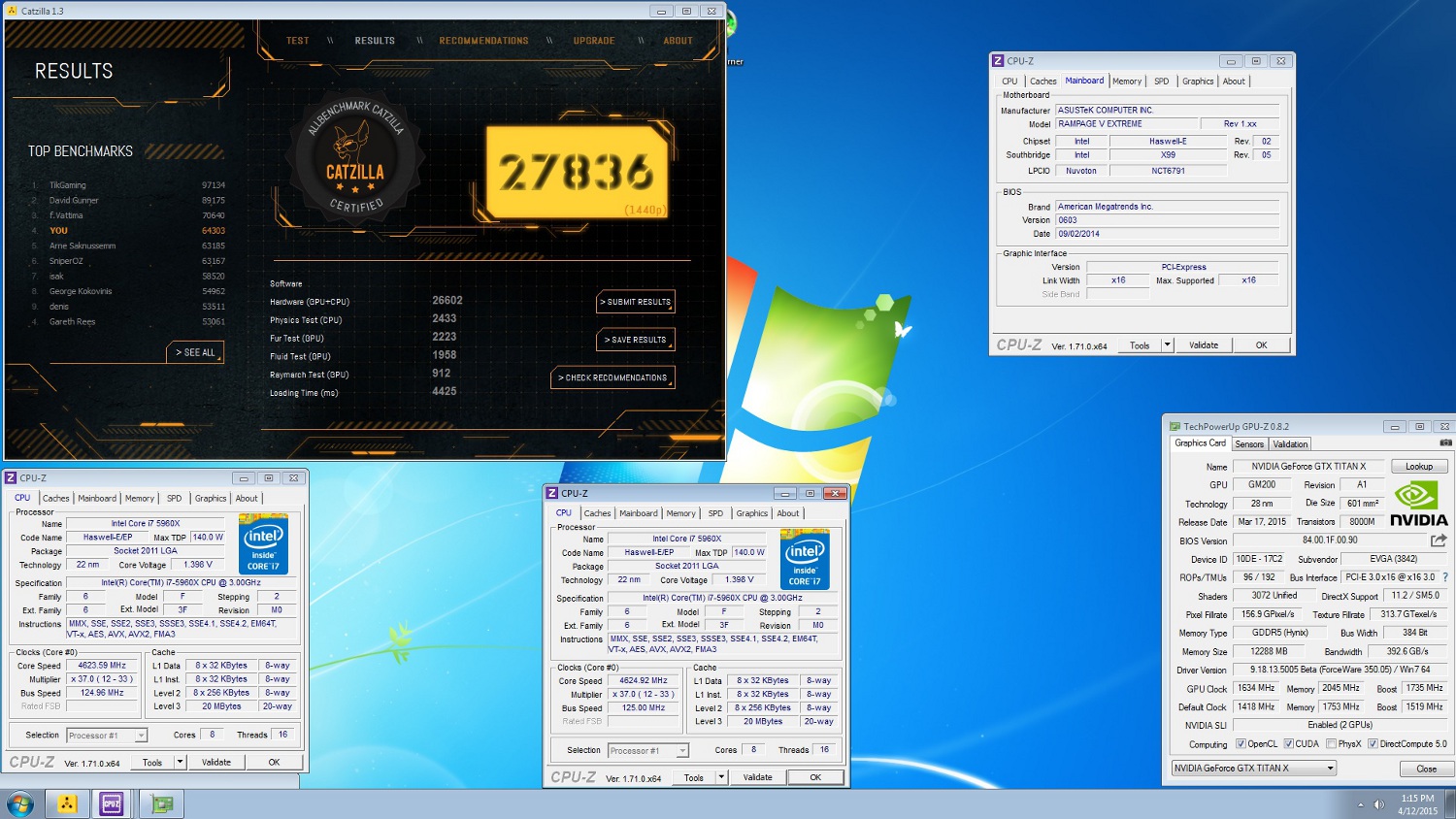Image resolution: width=1456 pixels, height=819 pixels.
Task: Open the TEST menu in Catzilla
Action: (298, 41)
